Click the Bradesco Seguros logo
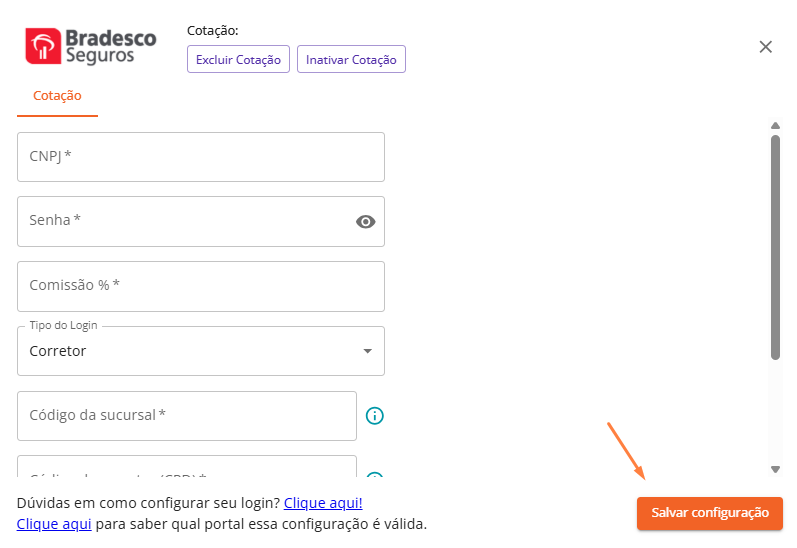This screenshot has width=797, height=548. [x=91, y=46]
